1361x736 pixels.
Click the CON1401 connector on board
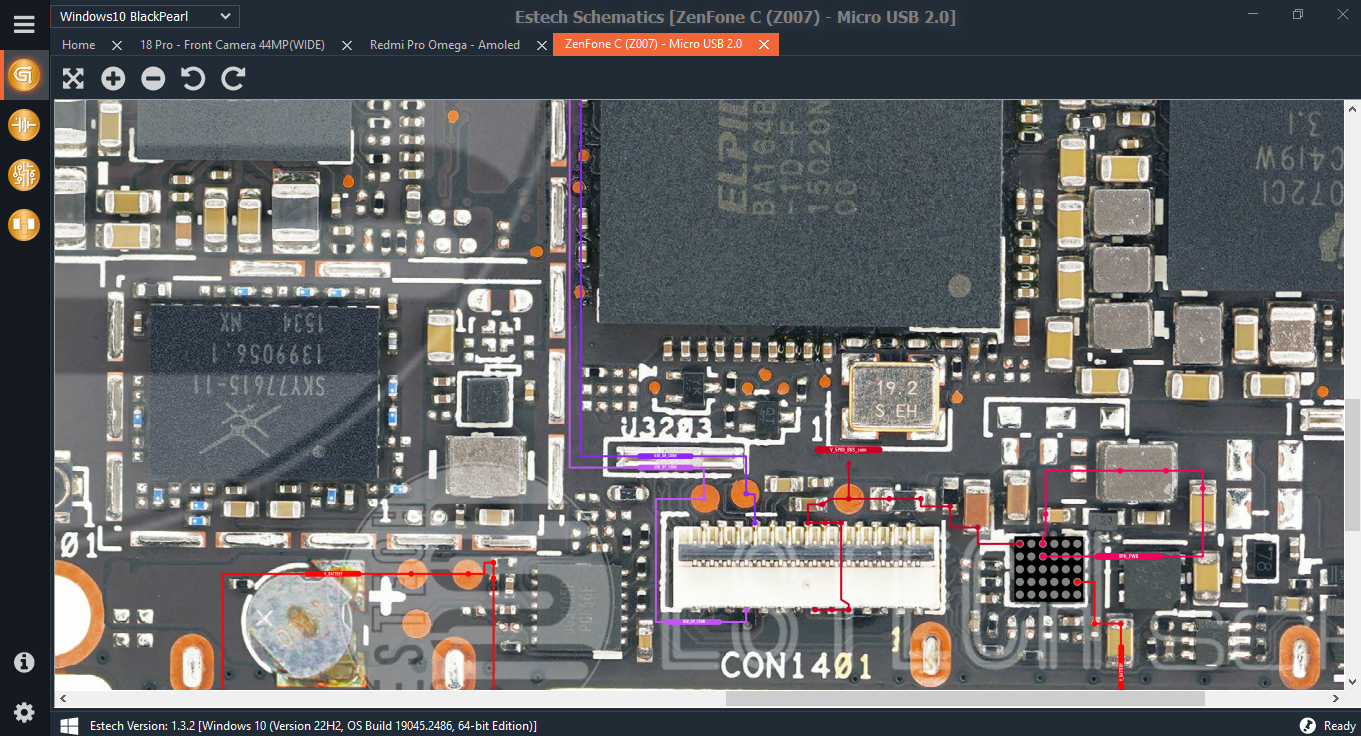coord(809,568)
